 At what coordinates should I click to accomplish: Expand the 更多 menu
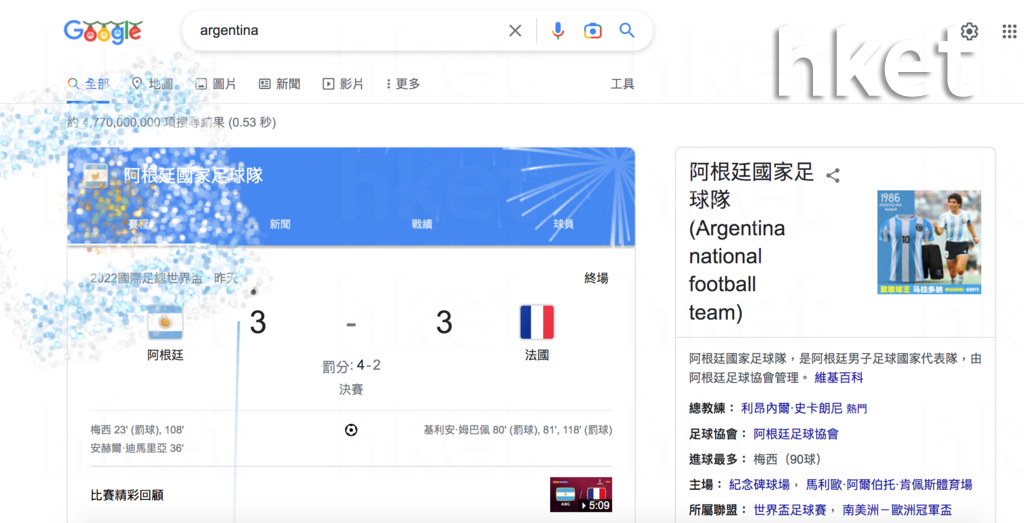403,84
